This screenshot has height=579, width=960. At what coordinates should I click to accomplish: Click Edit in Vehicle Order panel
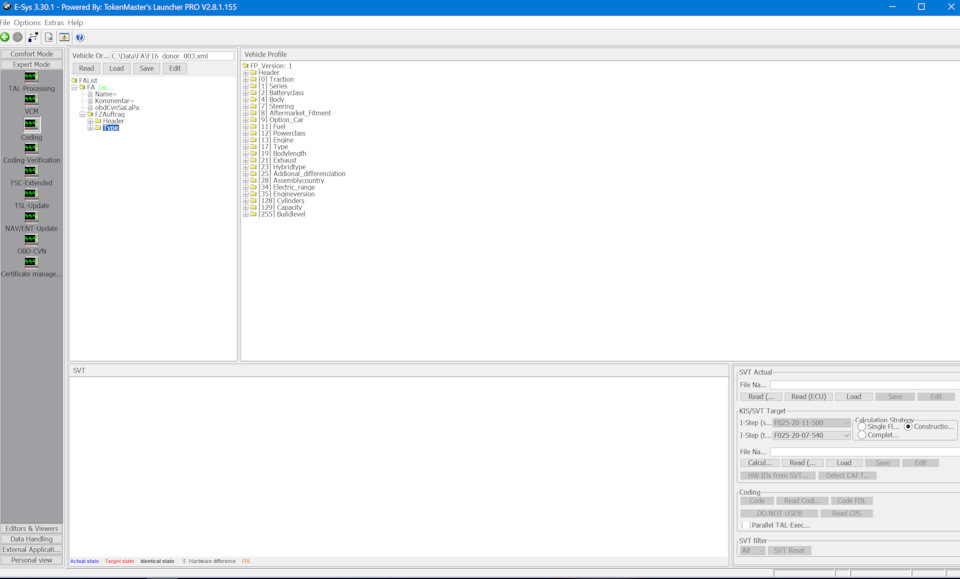click(x=174, y=68)
